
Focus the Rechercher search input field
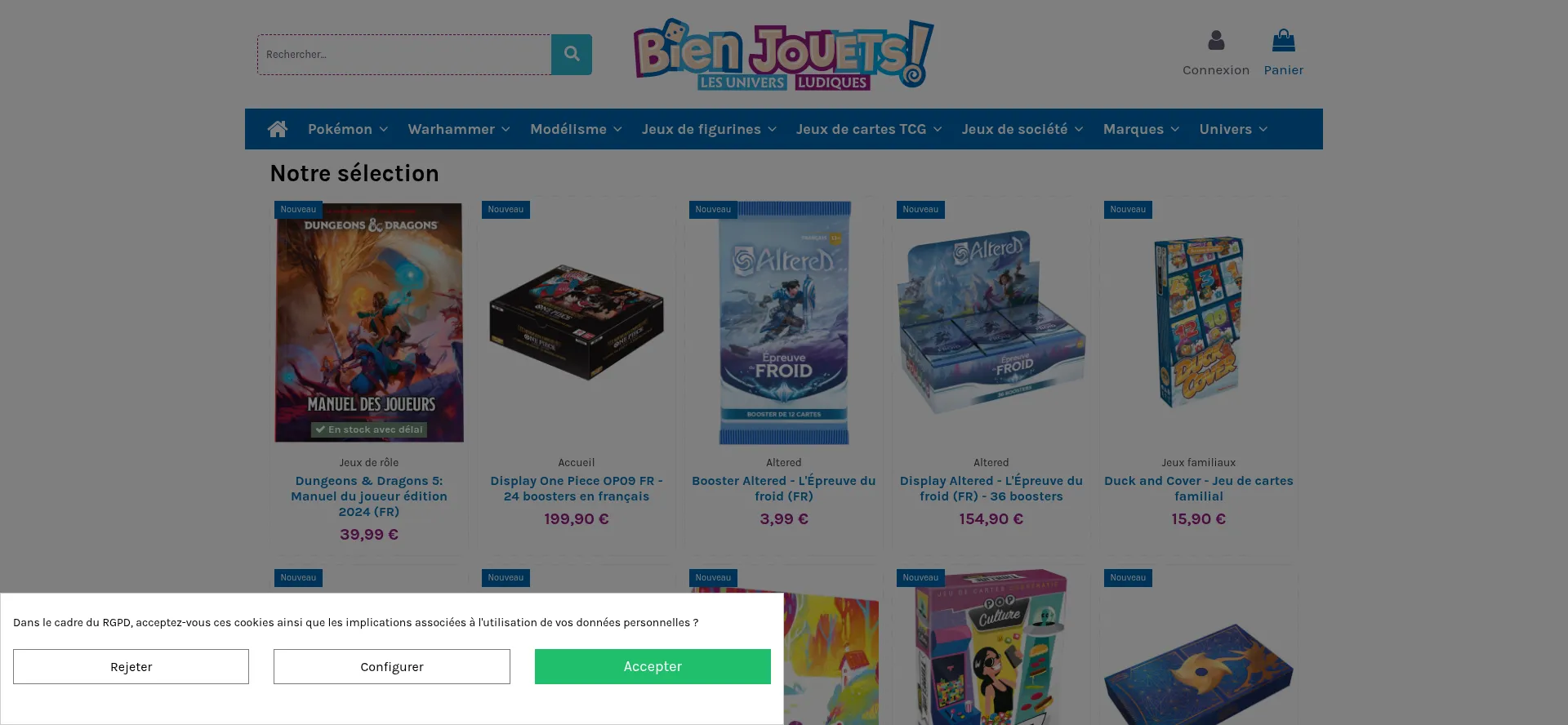(x=404, y=55)
